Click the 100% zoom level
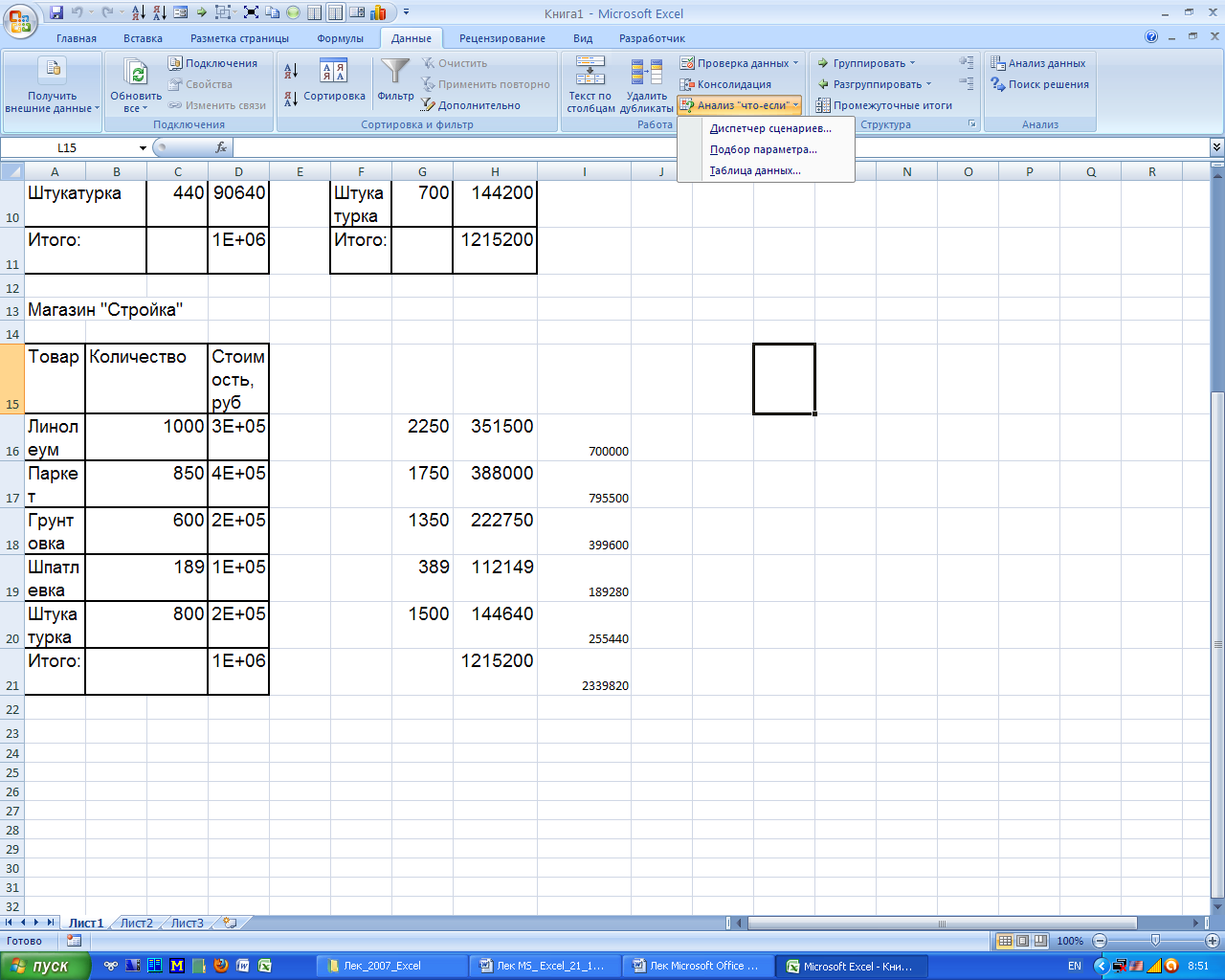This screenshot has height=980, width=1225. (x=1070, y=941)
